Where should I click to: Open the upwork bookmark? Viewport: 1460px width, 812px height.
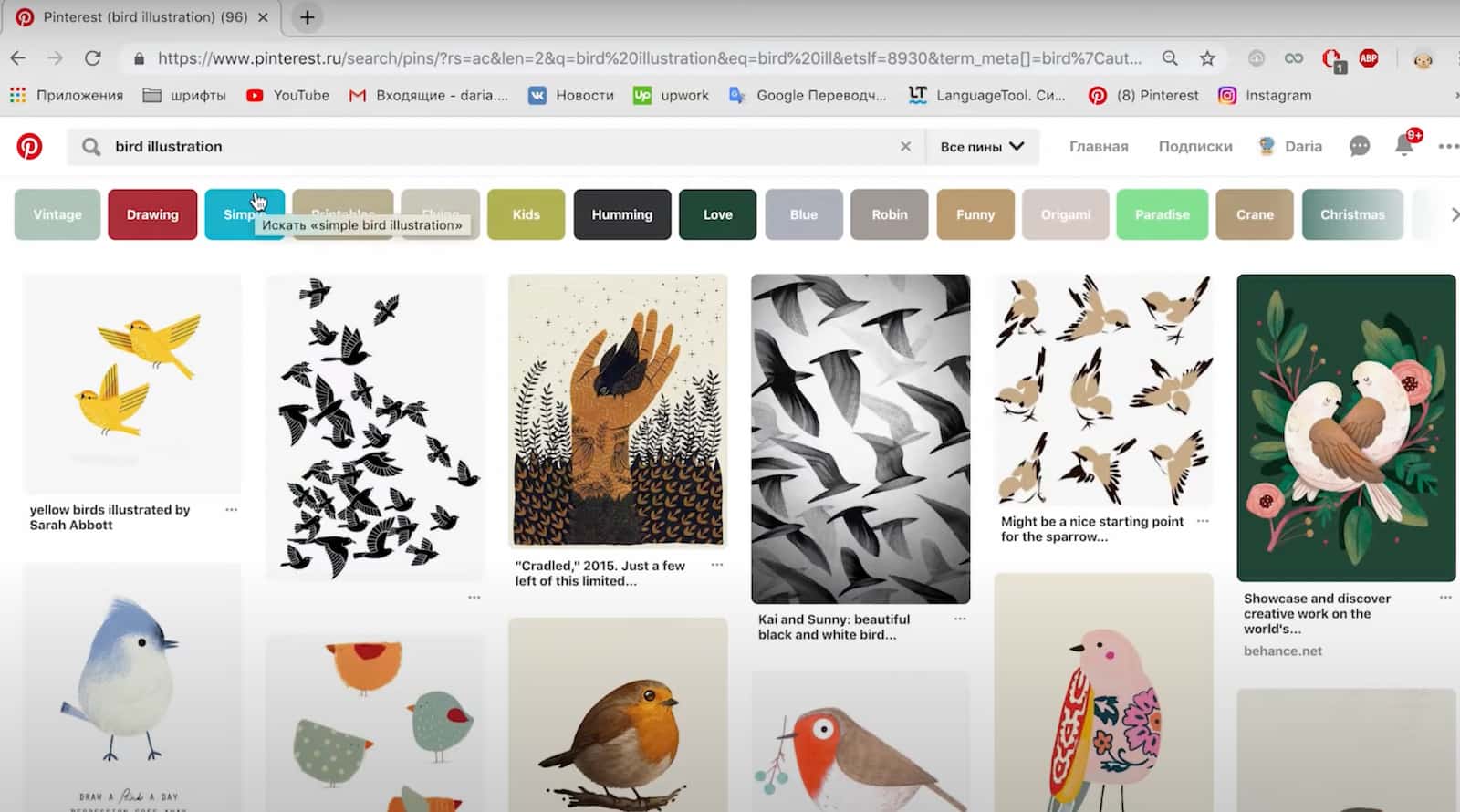[x=672, y=95]
